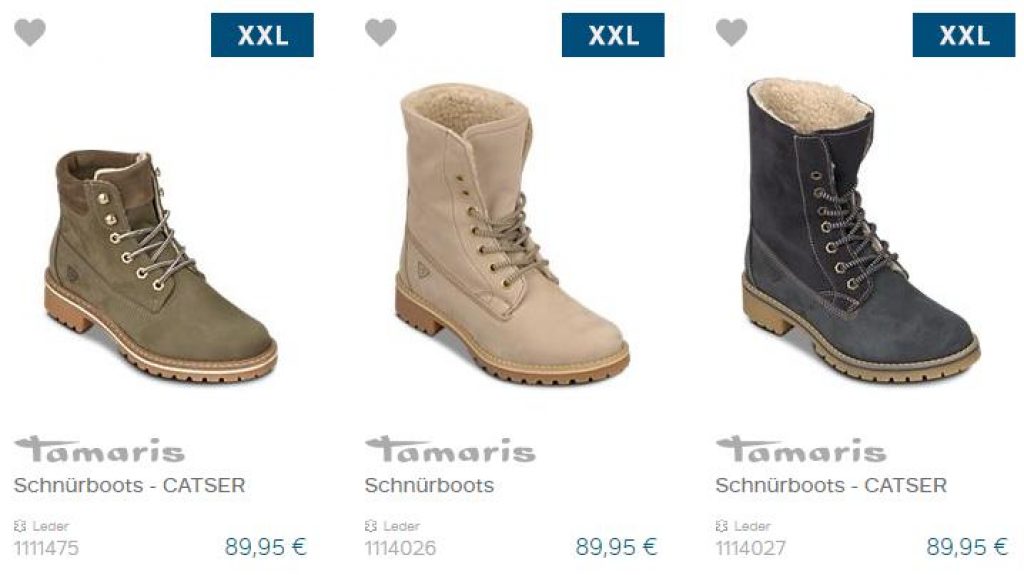Favorite the olive CATSER boot with heart icon
The image size is (1024, 575).
pyautogui.click(x=30, y=33)
